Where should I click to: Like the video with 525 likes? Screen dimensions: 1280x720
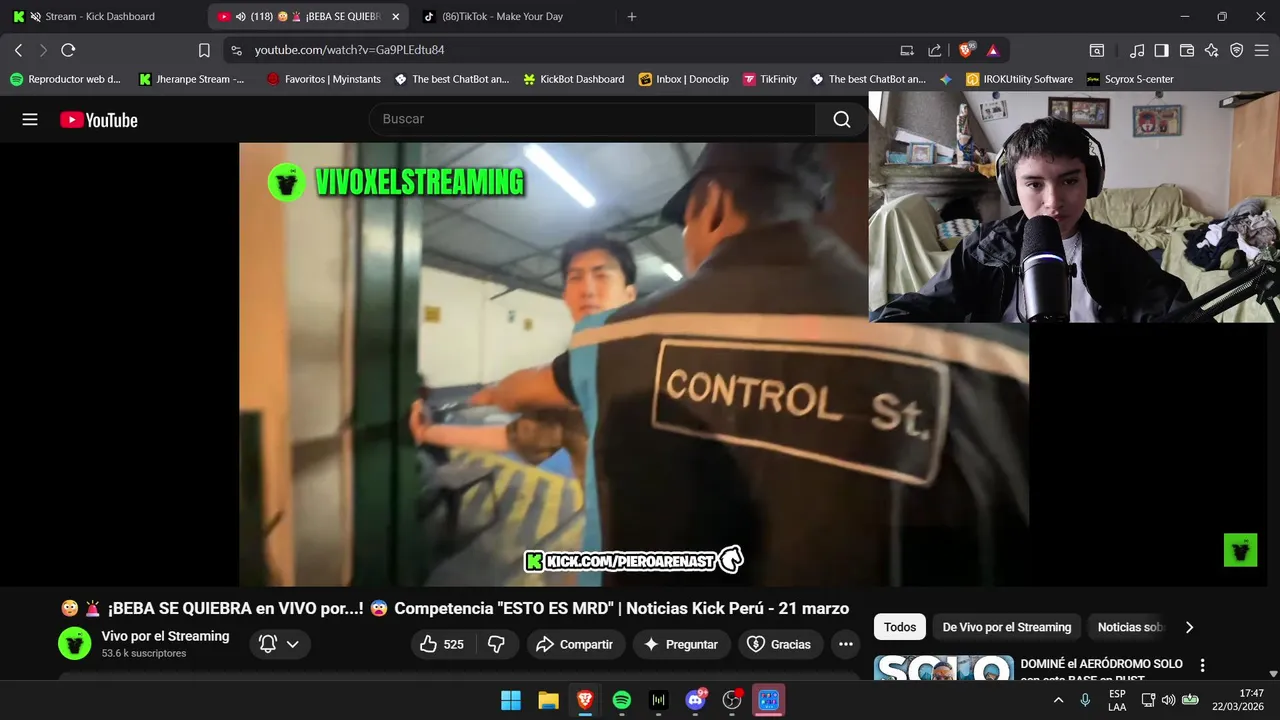coord(441,644)
